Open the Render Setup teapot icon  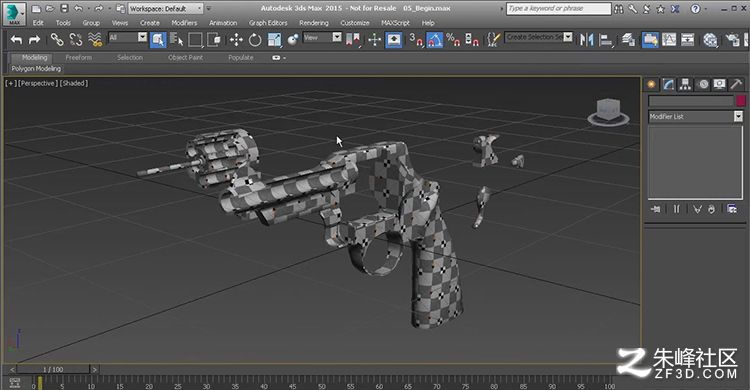point(732,40)
